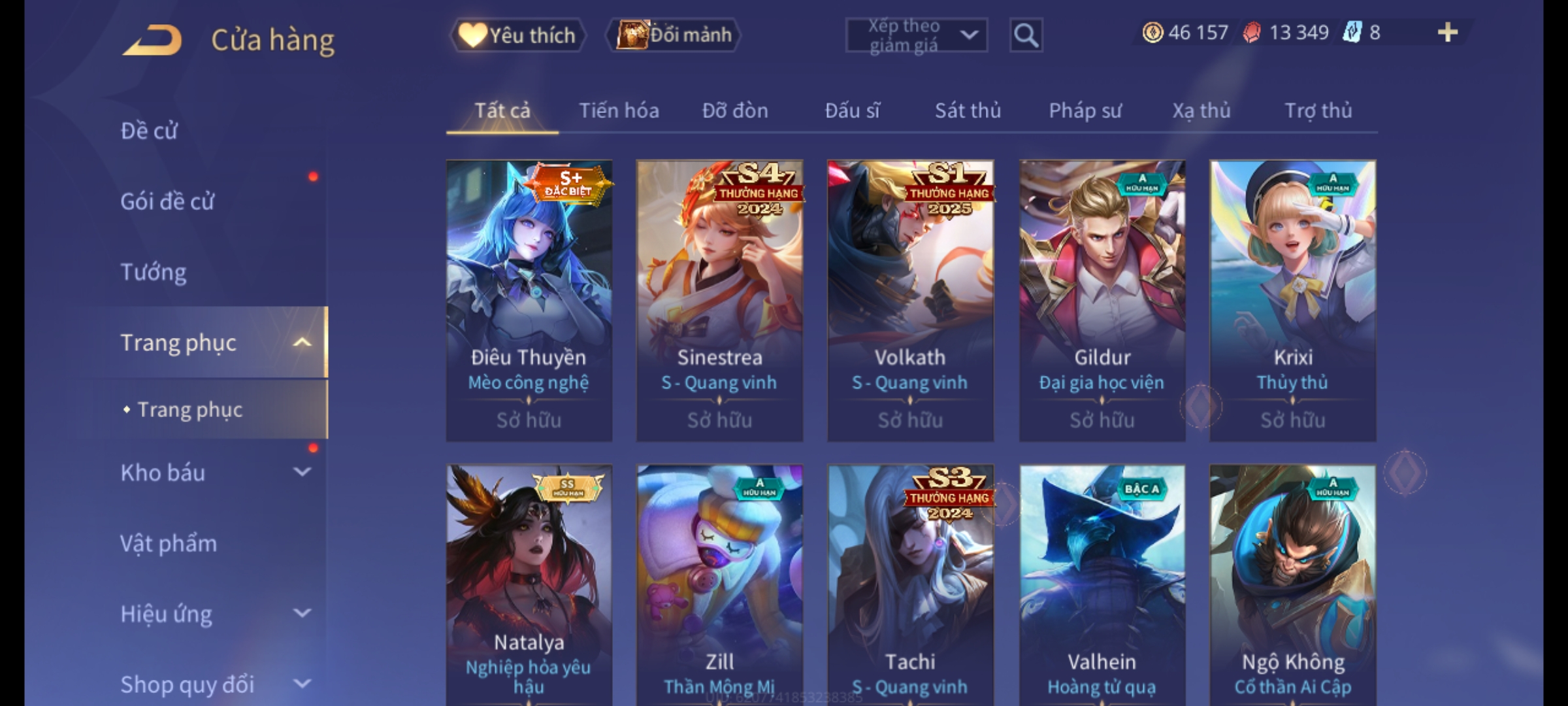Tap the red ruby currency icon
The height and width of the screenshot is (706, 1568).
pyautogui.click(x=1251, y=33)
